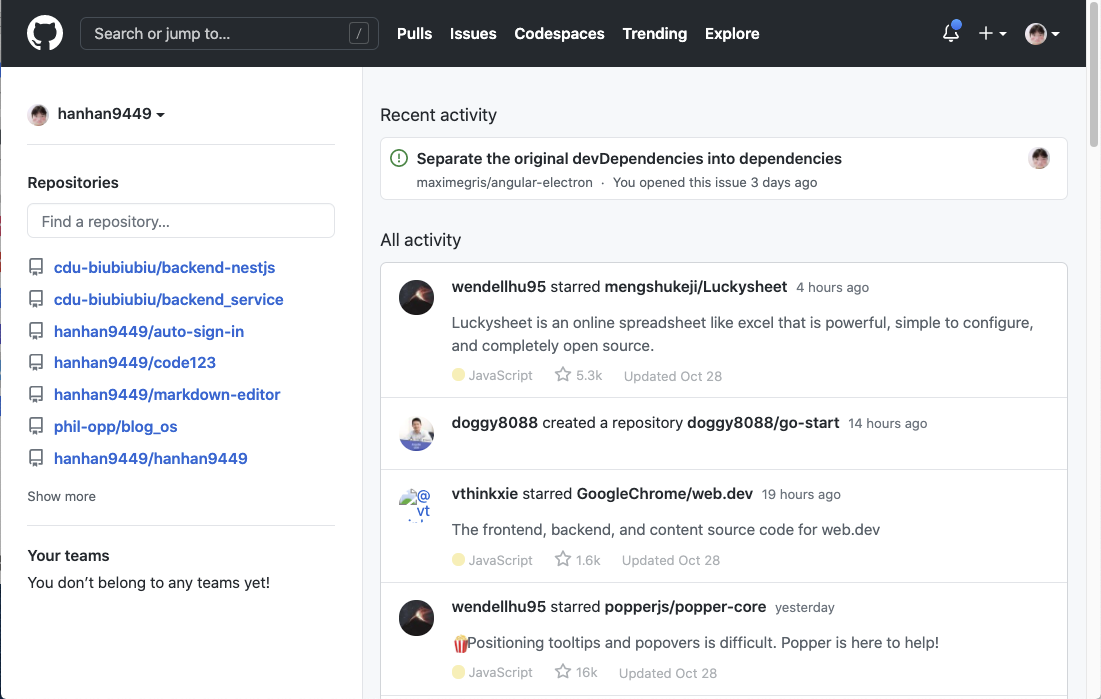Click hanhan9449 avatar in the sidebar
Viewport: 1101px width, 699px height.
point(39,115)
